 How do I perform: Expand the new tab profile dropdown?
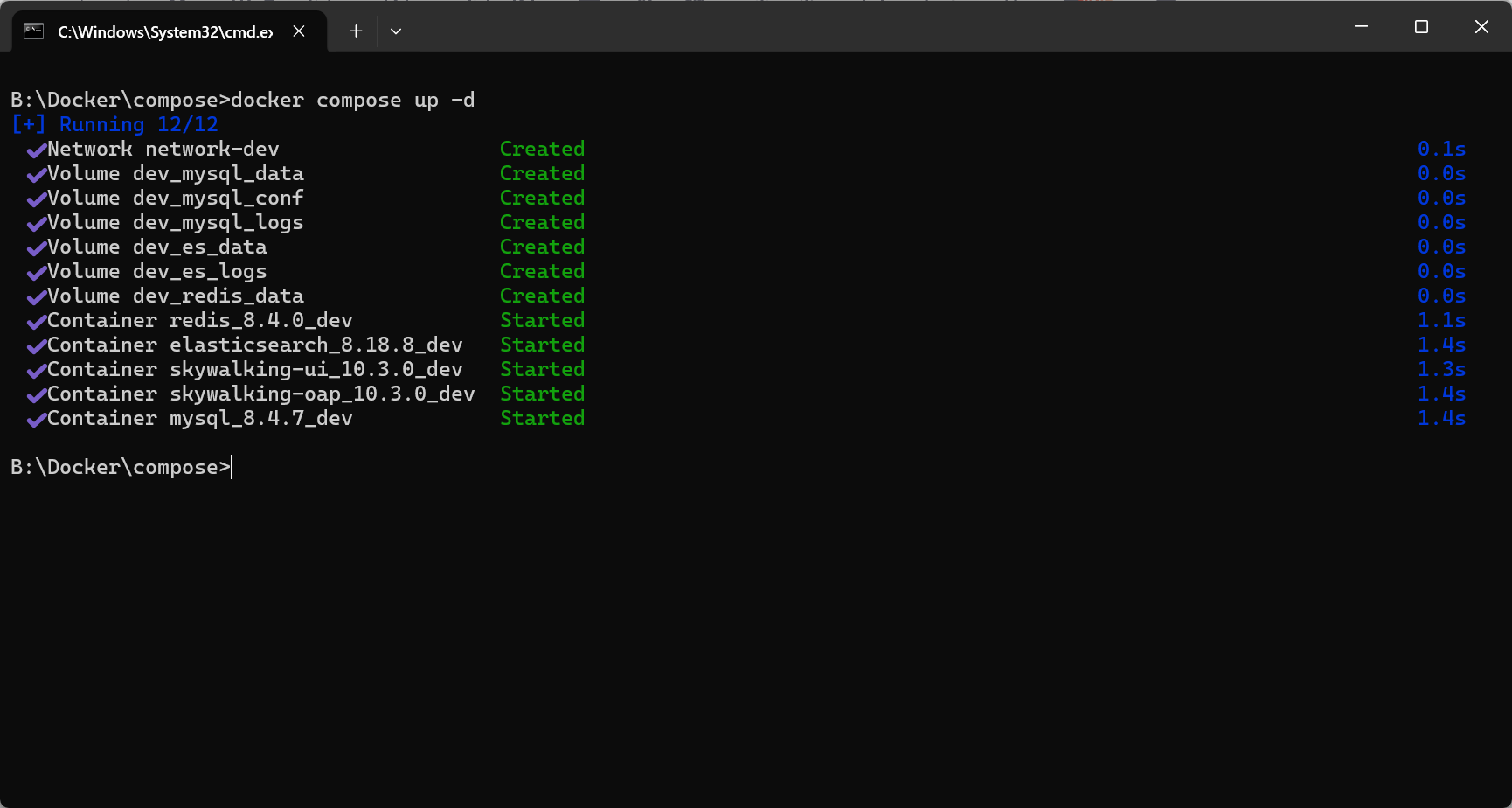point(396,31)
